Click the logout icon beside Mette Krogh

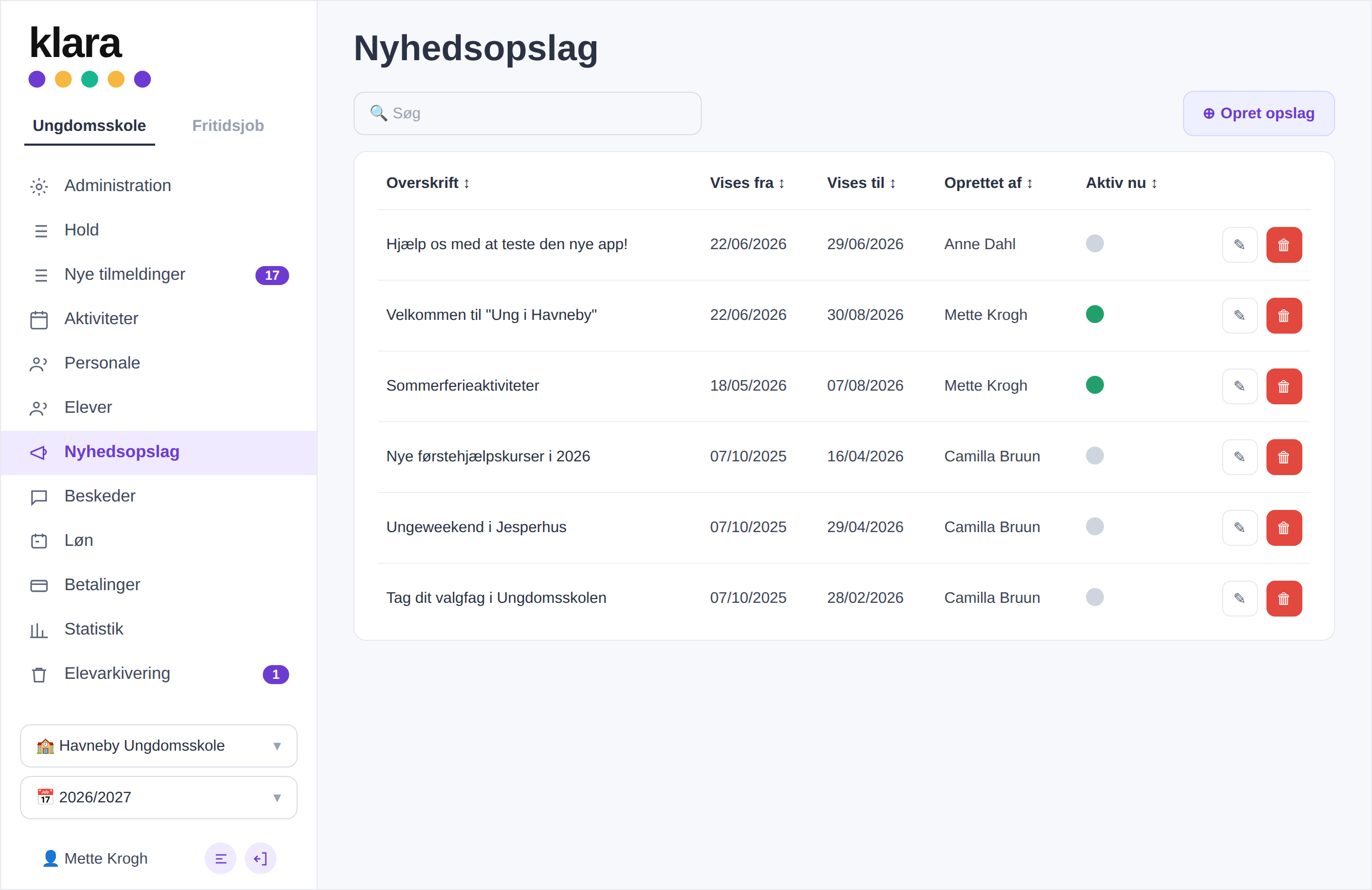(261, 858)
